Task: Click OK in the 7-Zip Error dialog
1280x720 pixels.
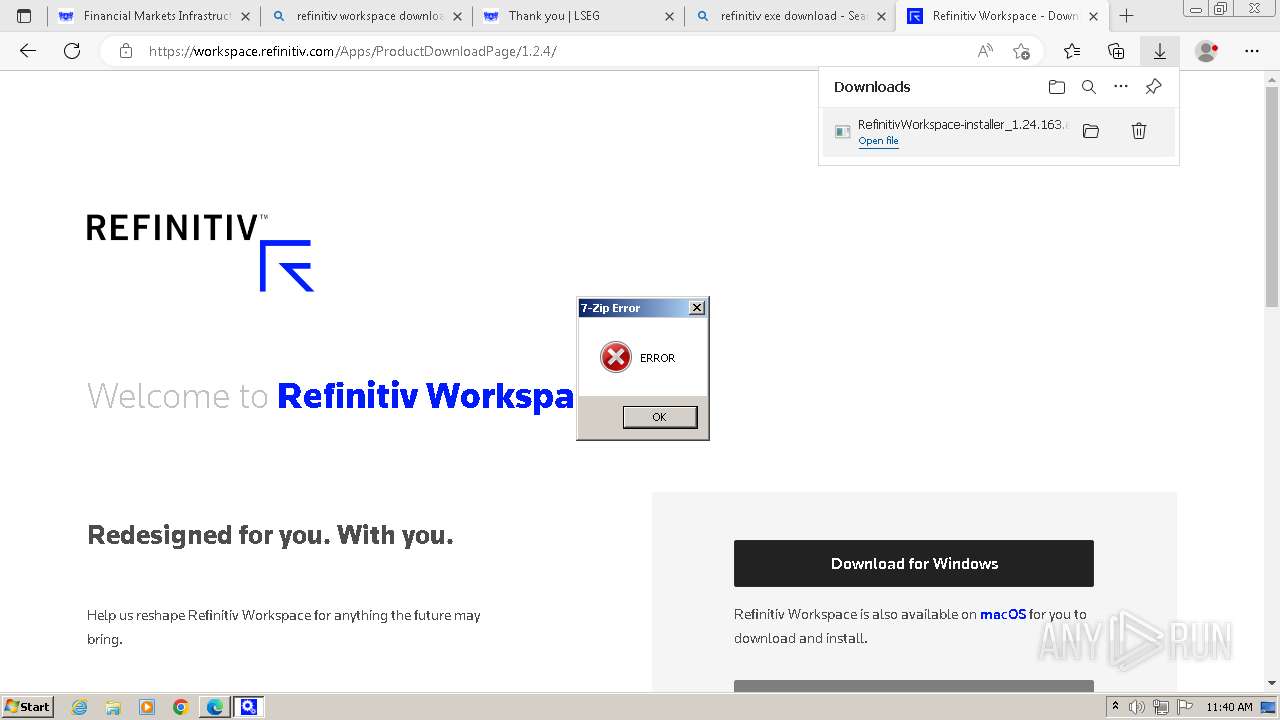Action: (x=659, y=417)
